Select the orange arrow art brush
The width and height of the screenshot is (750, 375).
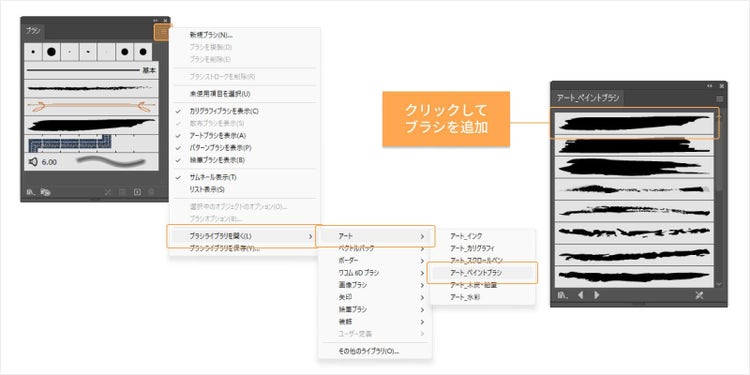tap(91, 106)
